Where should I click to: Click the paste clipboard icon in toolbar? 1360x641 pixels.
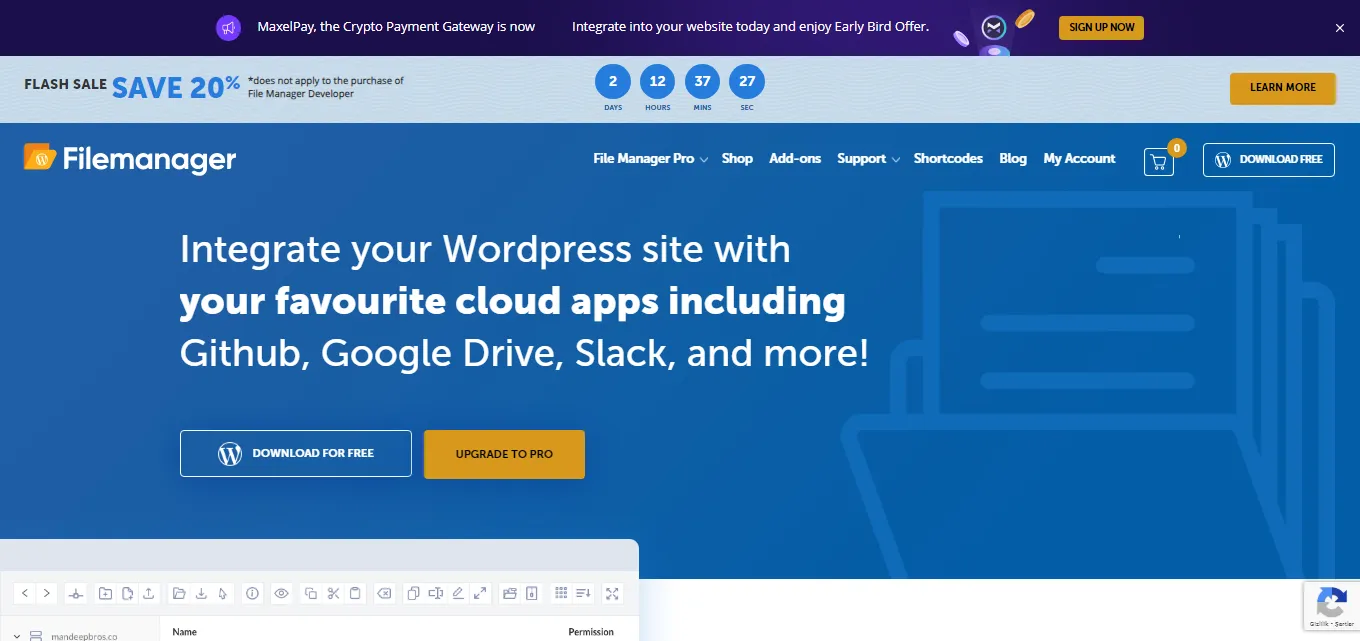click(x=355, y=593)
